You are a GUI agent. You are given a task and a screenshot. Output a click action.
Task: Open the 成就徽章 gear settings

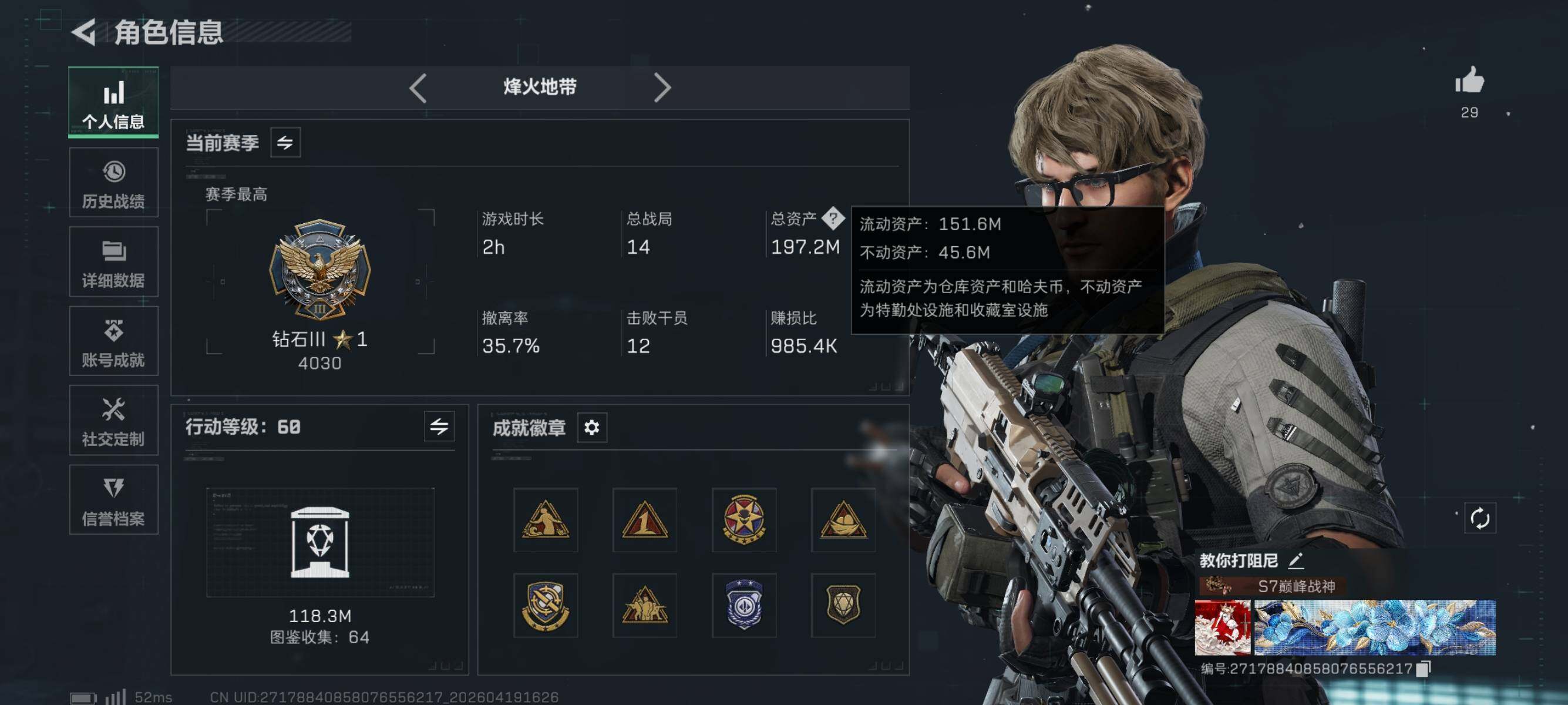pos(591,427)
